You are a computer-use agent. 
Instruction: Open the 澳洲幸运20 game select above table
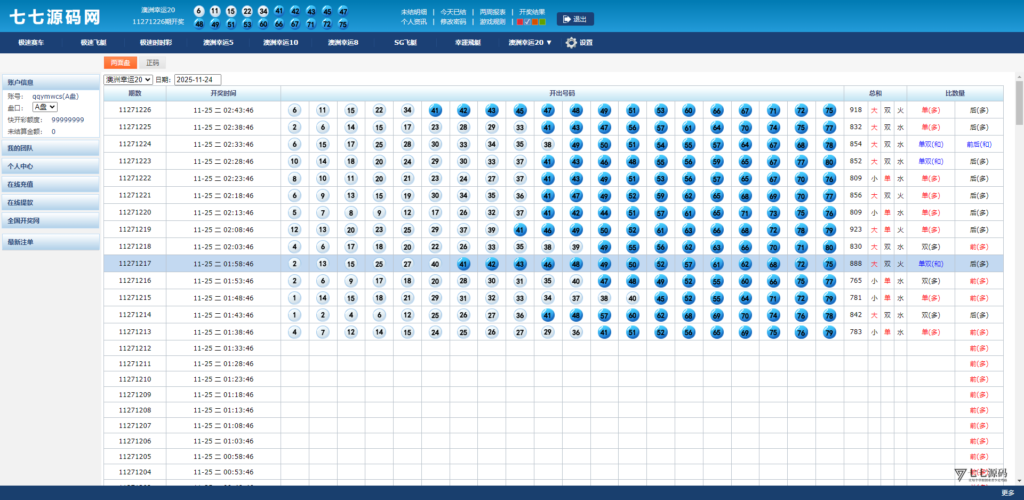pyautogui.click(x=128, y=79)
